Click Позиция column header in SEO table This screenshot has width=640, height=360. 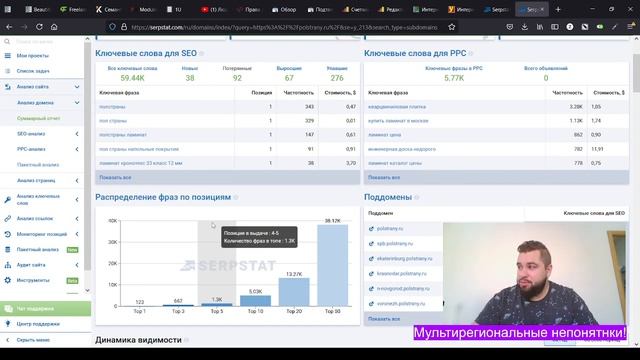coord(262,93)
